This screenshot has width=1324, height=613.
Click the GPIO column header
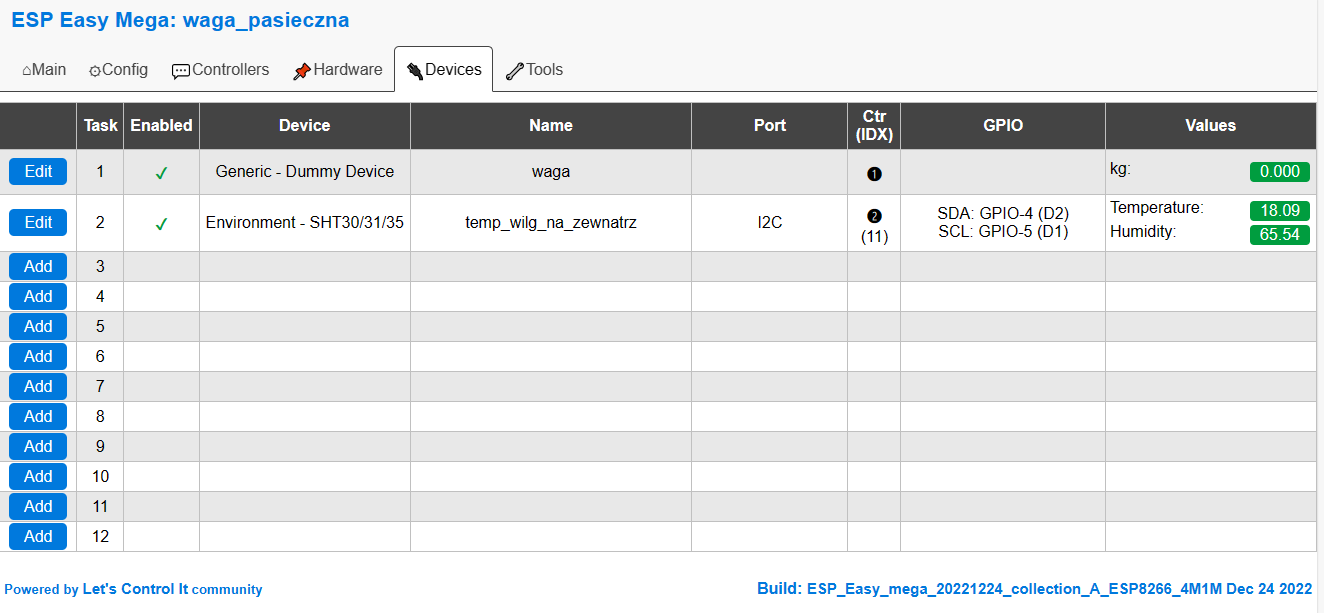(1003, 126)
